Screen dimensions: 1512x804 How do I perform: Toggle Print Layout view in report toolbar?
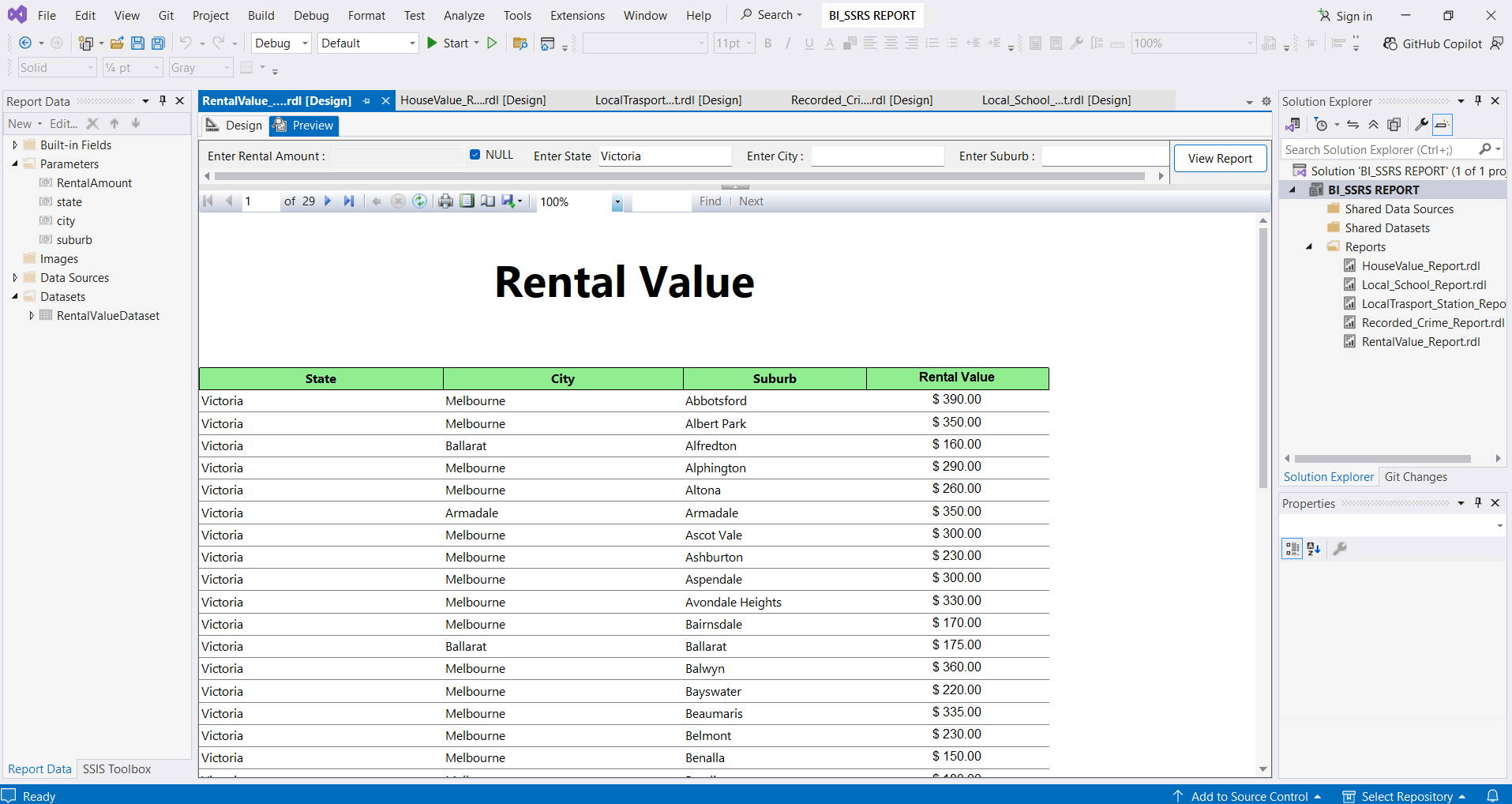point(467,201)
